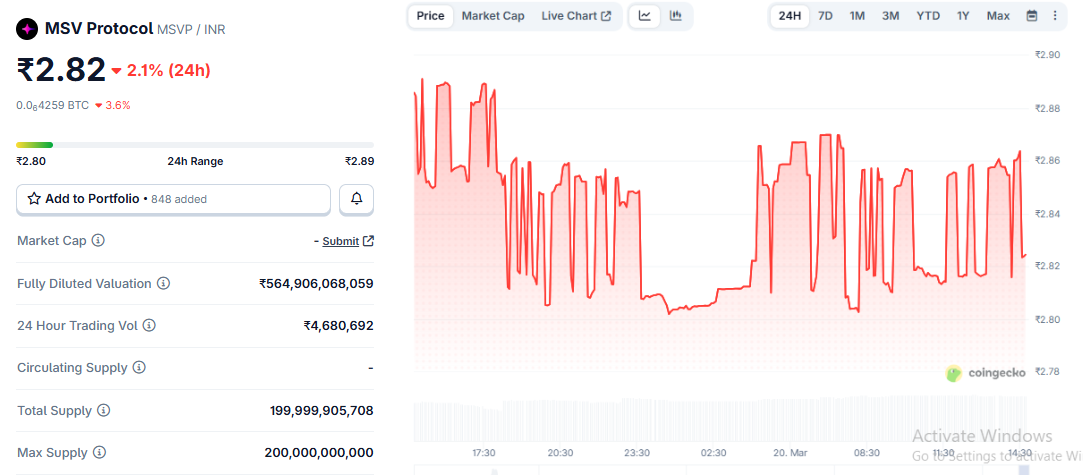The height and width of the screenshot is (475, 1083).
Task: Switch to line chart view icon
Action: pyautogui.click(x=645, y=16)
